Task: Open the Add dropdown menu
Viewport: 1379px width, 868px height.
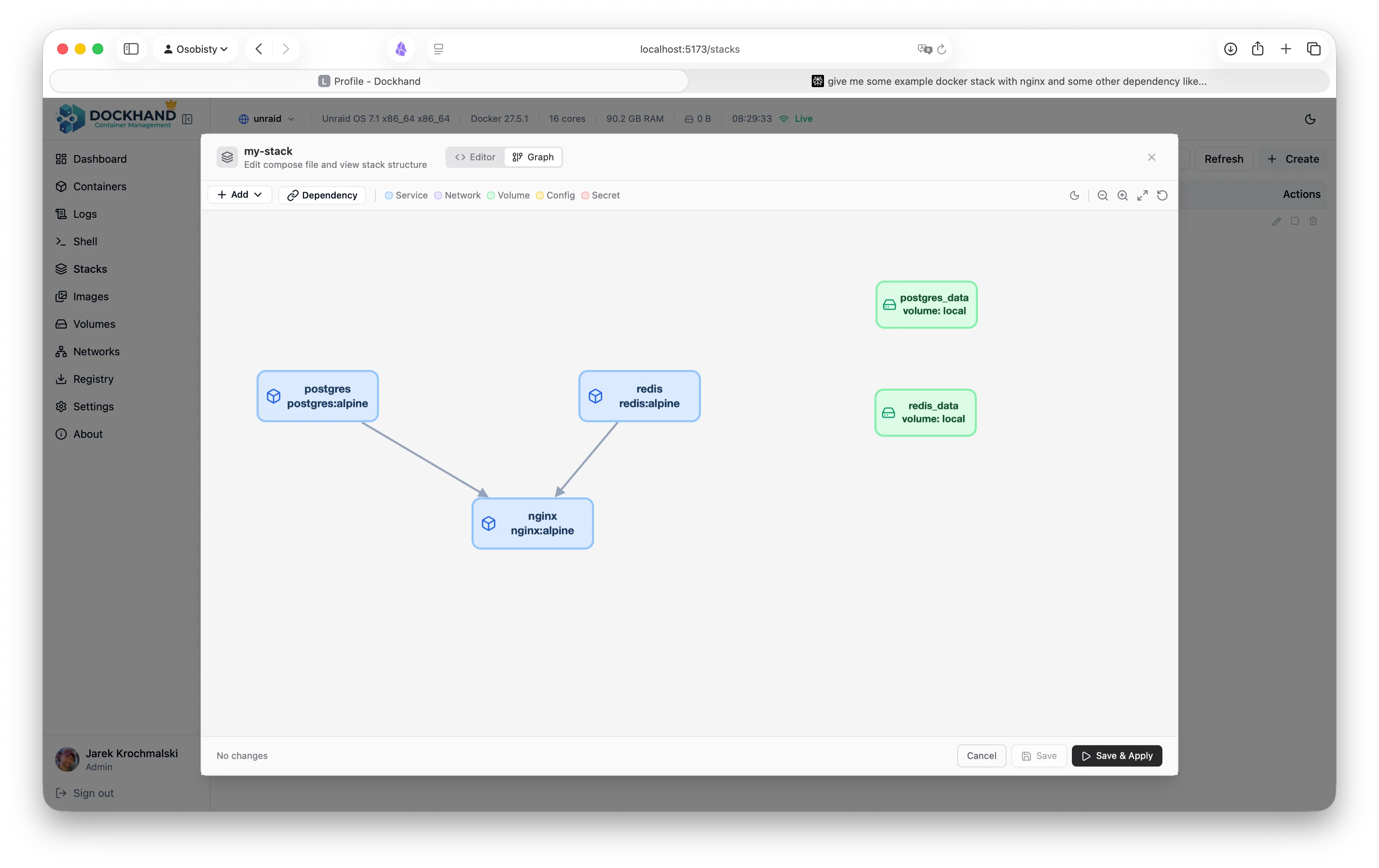Action: 240,195
